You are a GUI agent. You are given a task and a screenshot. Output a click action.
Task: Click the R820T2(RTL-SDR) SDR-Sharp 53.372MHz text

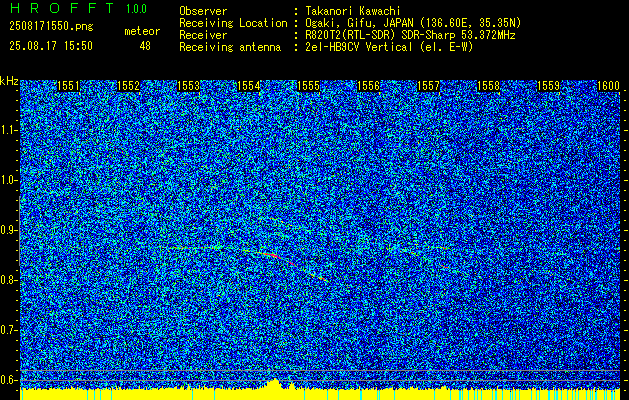pyautogui.click(x=410, y=35)
